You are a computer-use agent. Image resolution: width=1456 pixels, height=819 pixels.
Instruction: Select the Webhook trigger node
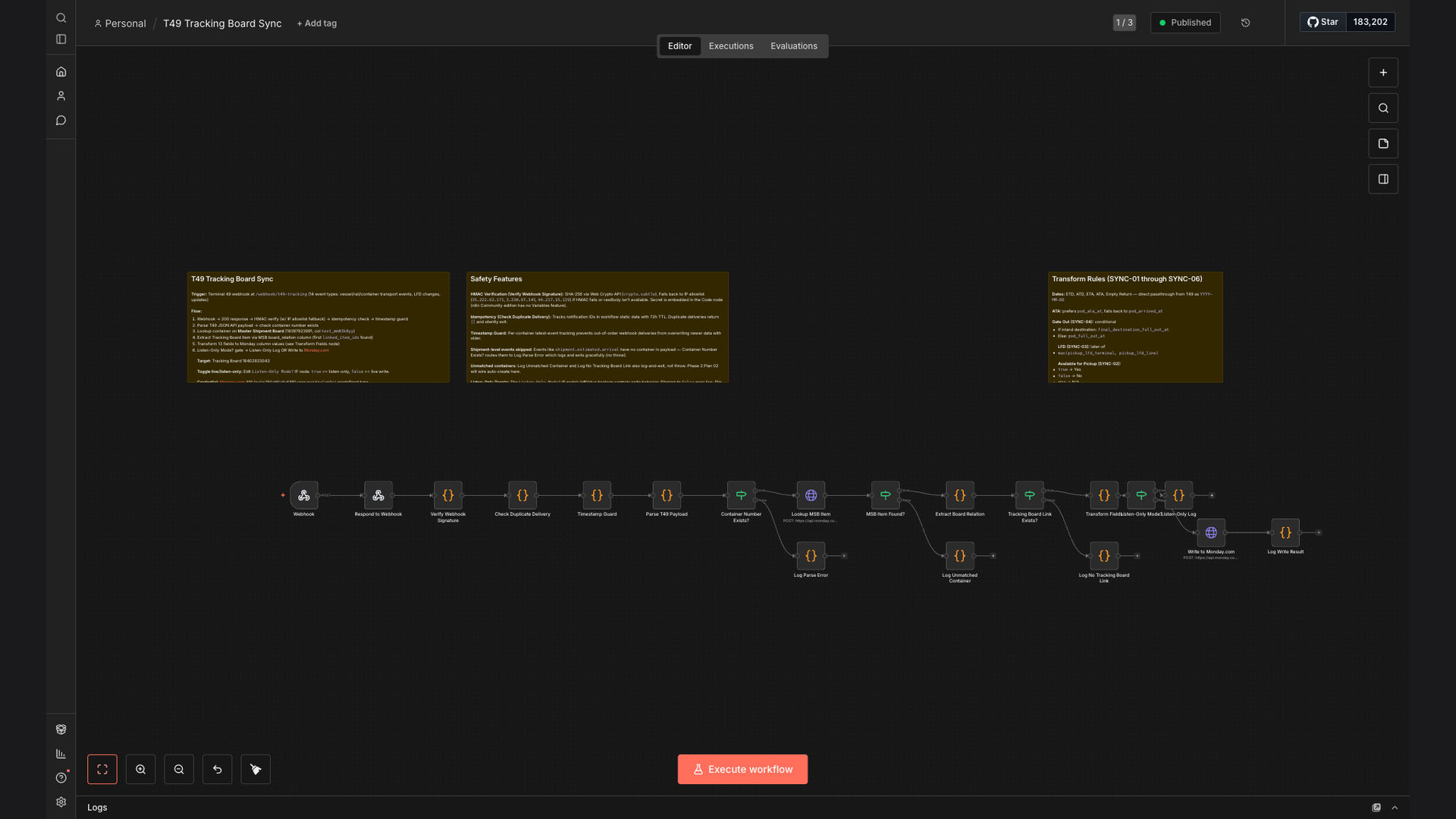[304, 495]
